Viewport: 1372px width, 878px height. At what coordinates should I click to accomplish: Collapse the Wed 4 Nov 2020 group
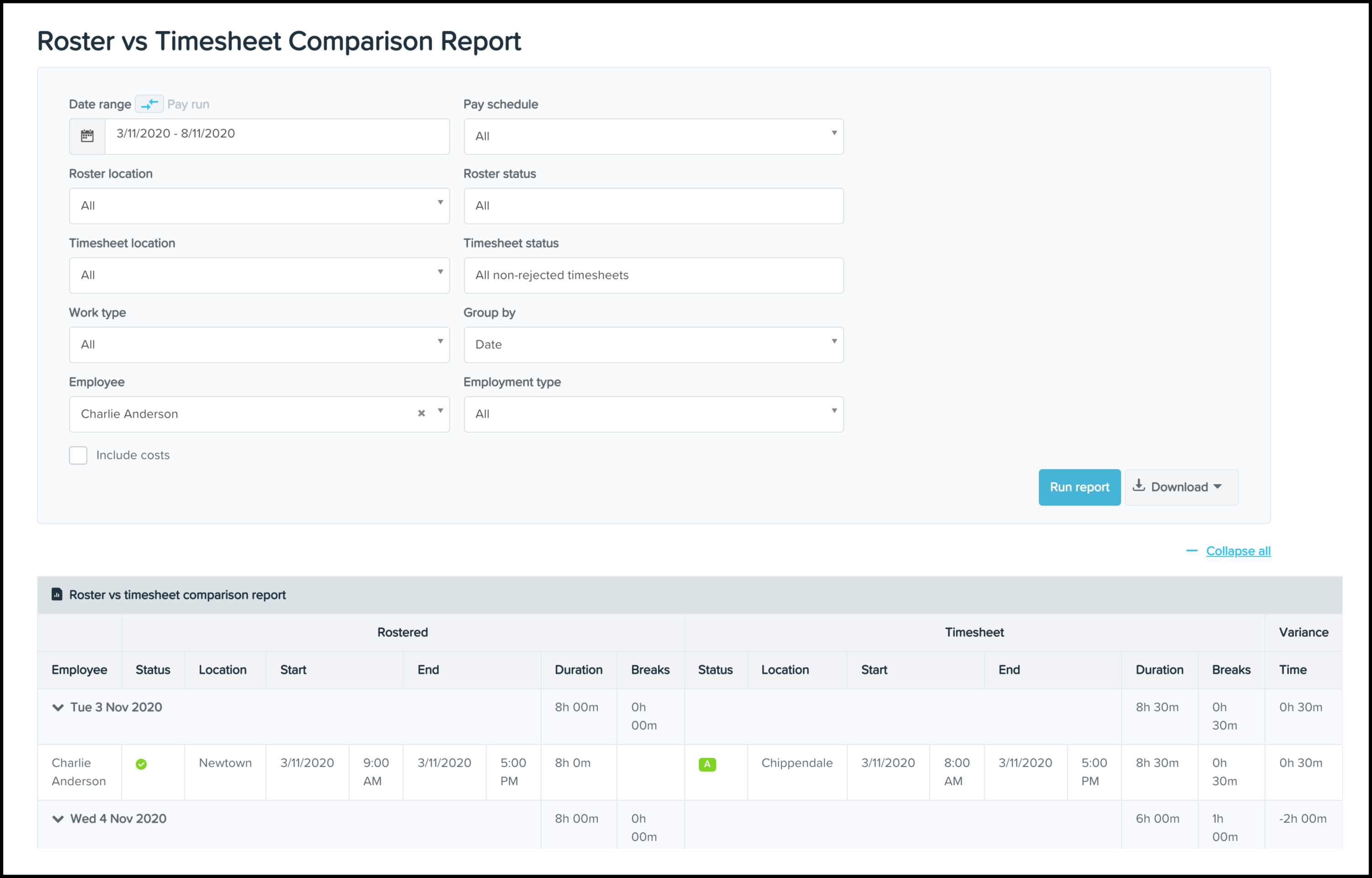(58, 819)
